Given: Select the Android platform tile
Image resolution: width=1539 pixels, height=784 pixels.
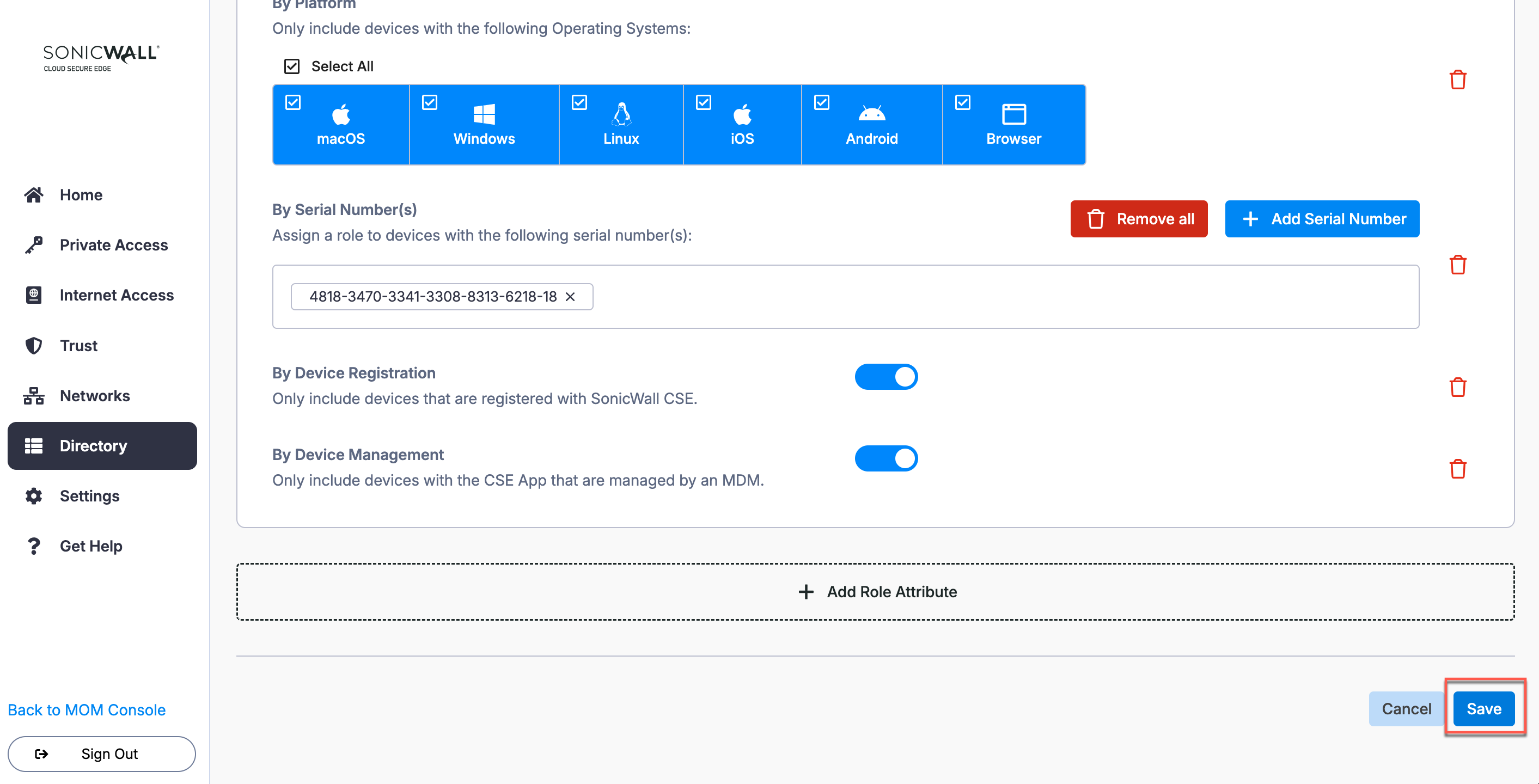Looking at the screenshot, I should 871,125.
